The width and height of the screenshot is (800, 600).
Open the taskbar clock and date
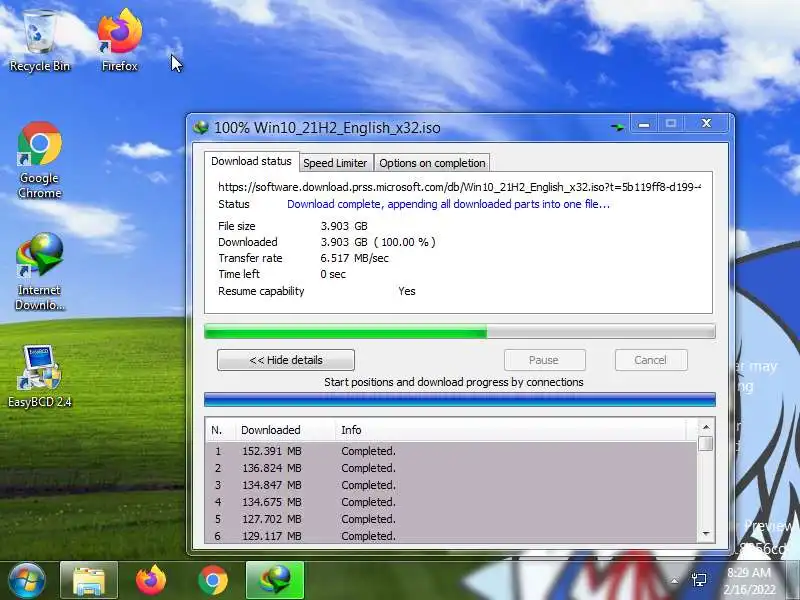pos(749,581)
